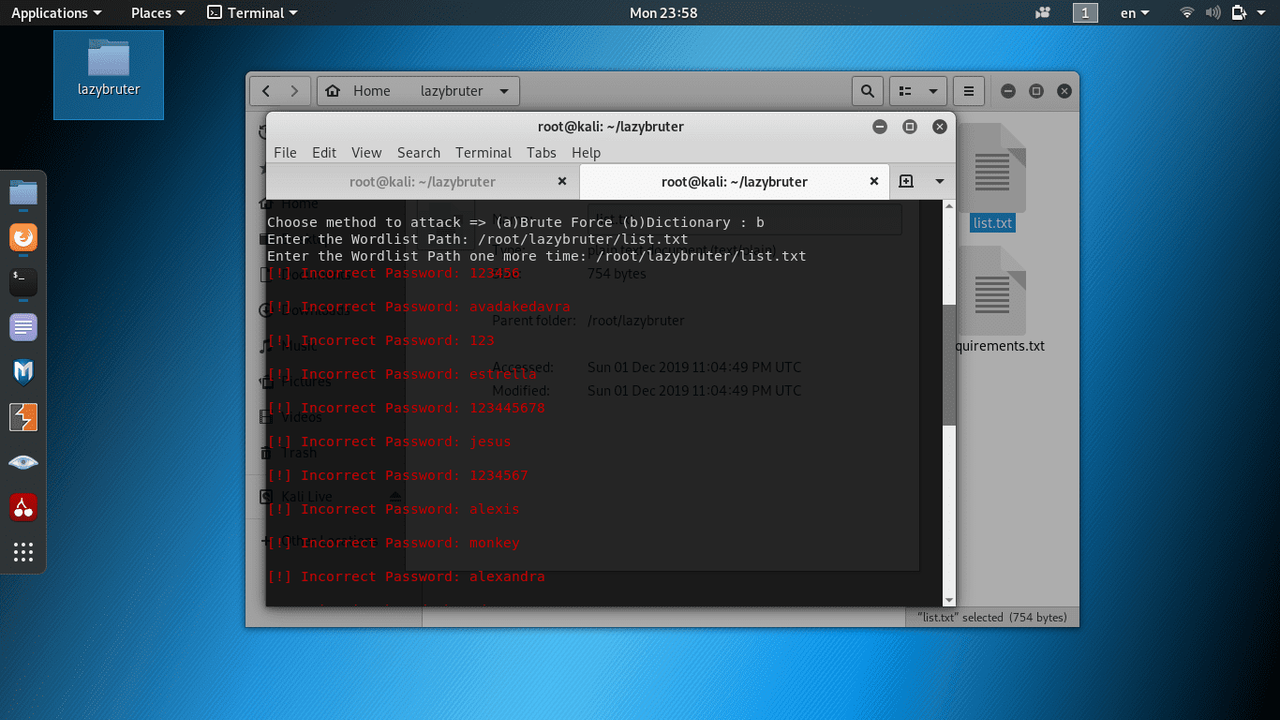The height and width of the screenshot is (720, 1280).
Task: Open the terminal File menu
Action: [x=285, y=152]
